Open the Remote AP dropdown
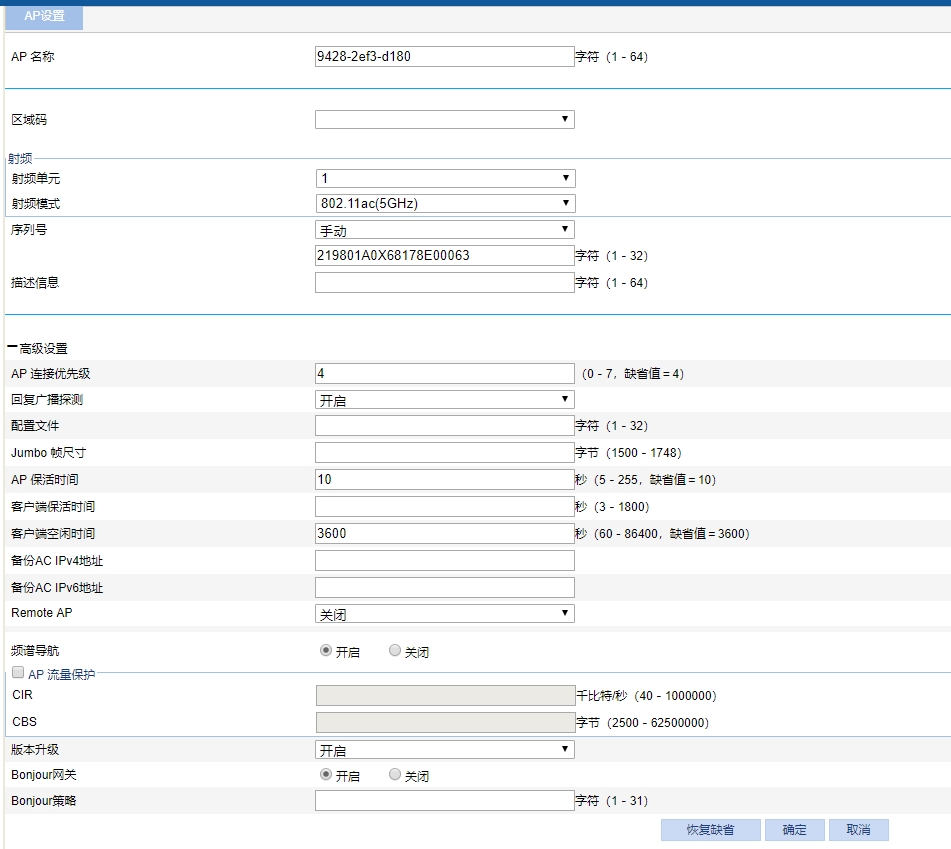Screen dimensions: 951x849 pyautogui.click(x=444, y=614)
